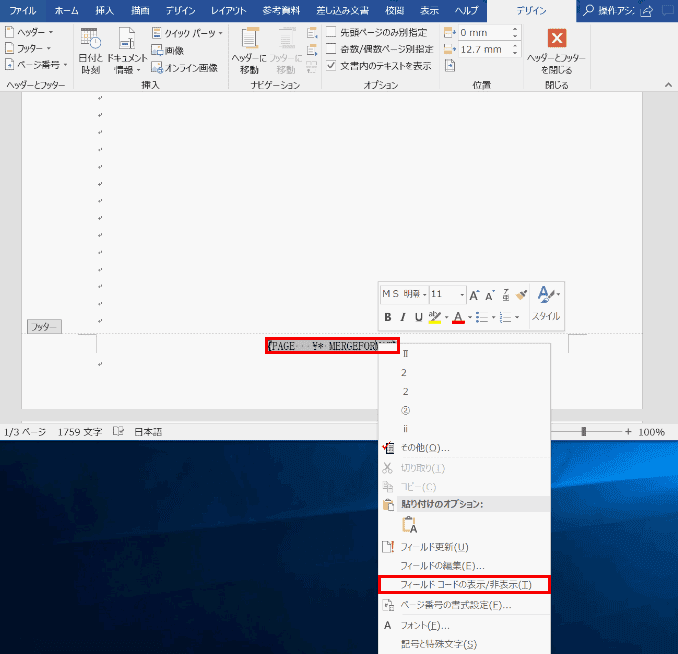Screen dimensions: 678x654
Task: Click the 画像 (Picture) insert icon
Action: pos(166,50)
